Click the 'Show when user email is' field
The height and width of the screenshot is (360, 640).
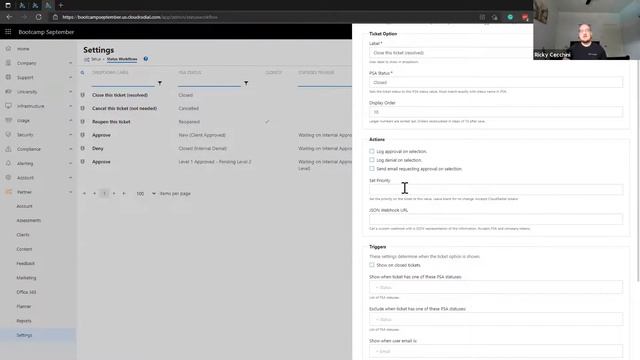[496, 351]
